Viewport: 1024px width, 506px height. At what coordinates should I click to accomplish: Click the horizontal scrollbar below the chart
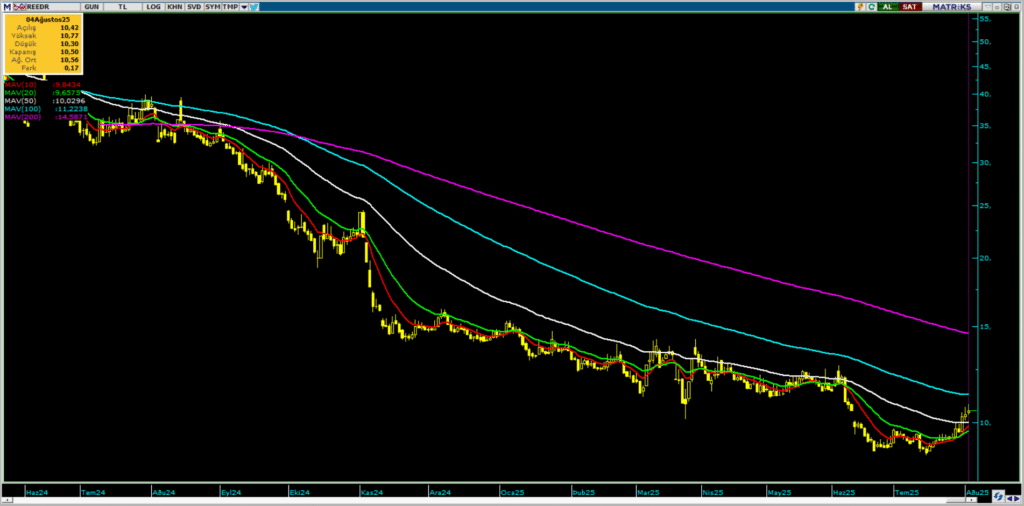(500, 501)
